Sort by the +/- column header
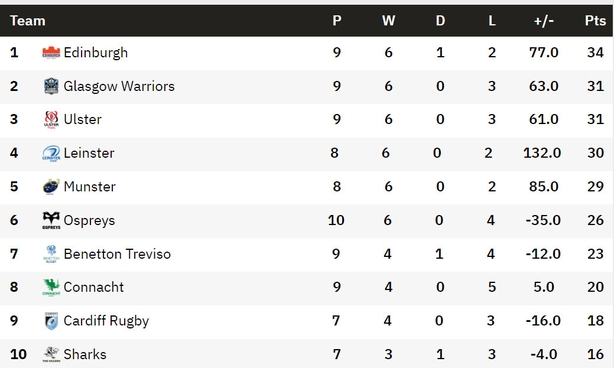Screen dimensions: 614x368 544,20
